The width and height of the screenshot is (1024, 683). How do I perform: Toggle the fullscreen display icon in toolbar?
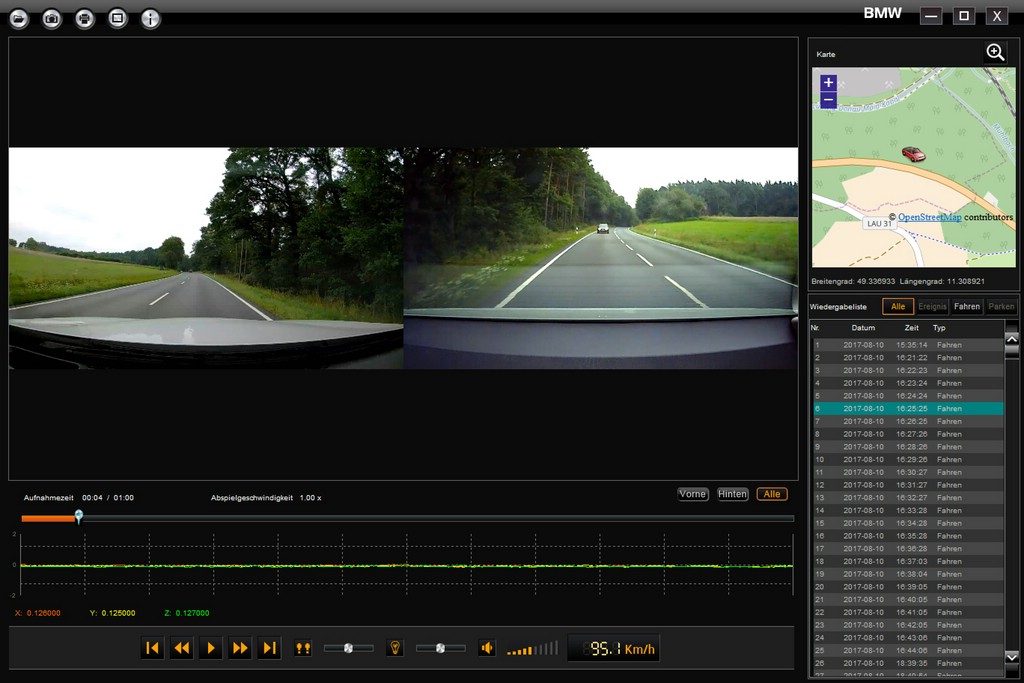point(118,18)
